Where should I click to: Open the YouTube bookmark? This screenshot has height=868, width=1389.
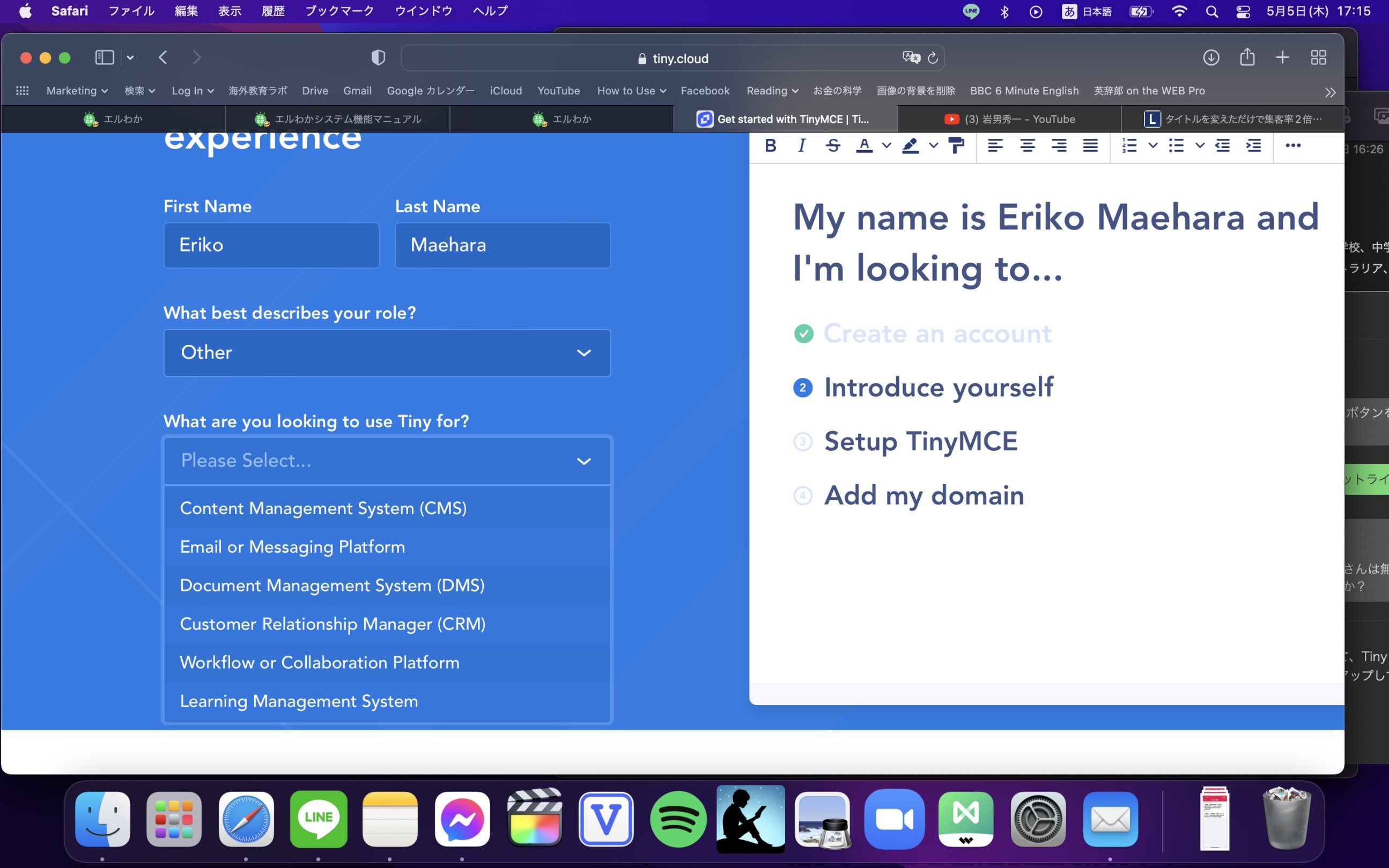[558, 91]
